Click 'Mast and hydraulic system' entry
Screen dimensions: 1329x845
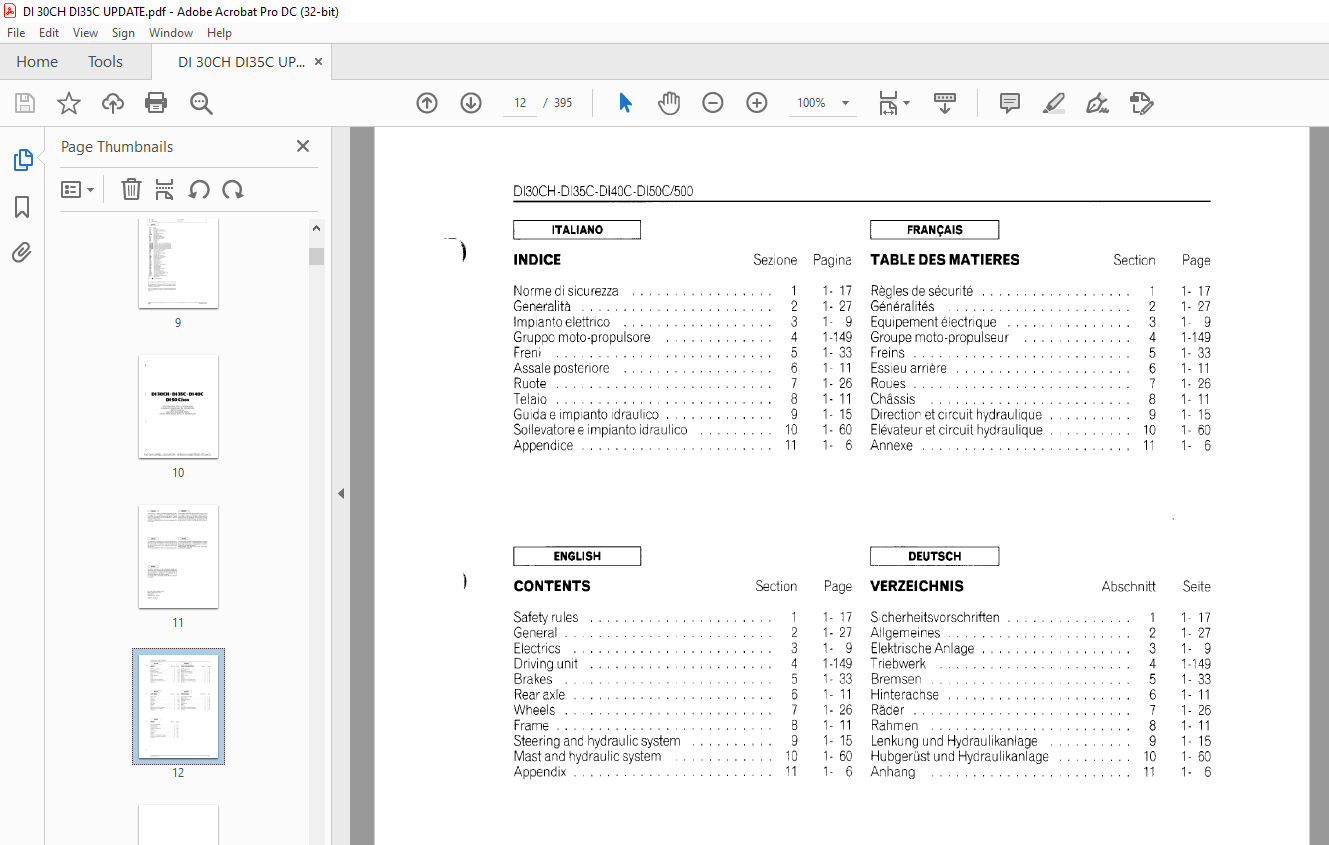pos(587,756)
